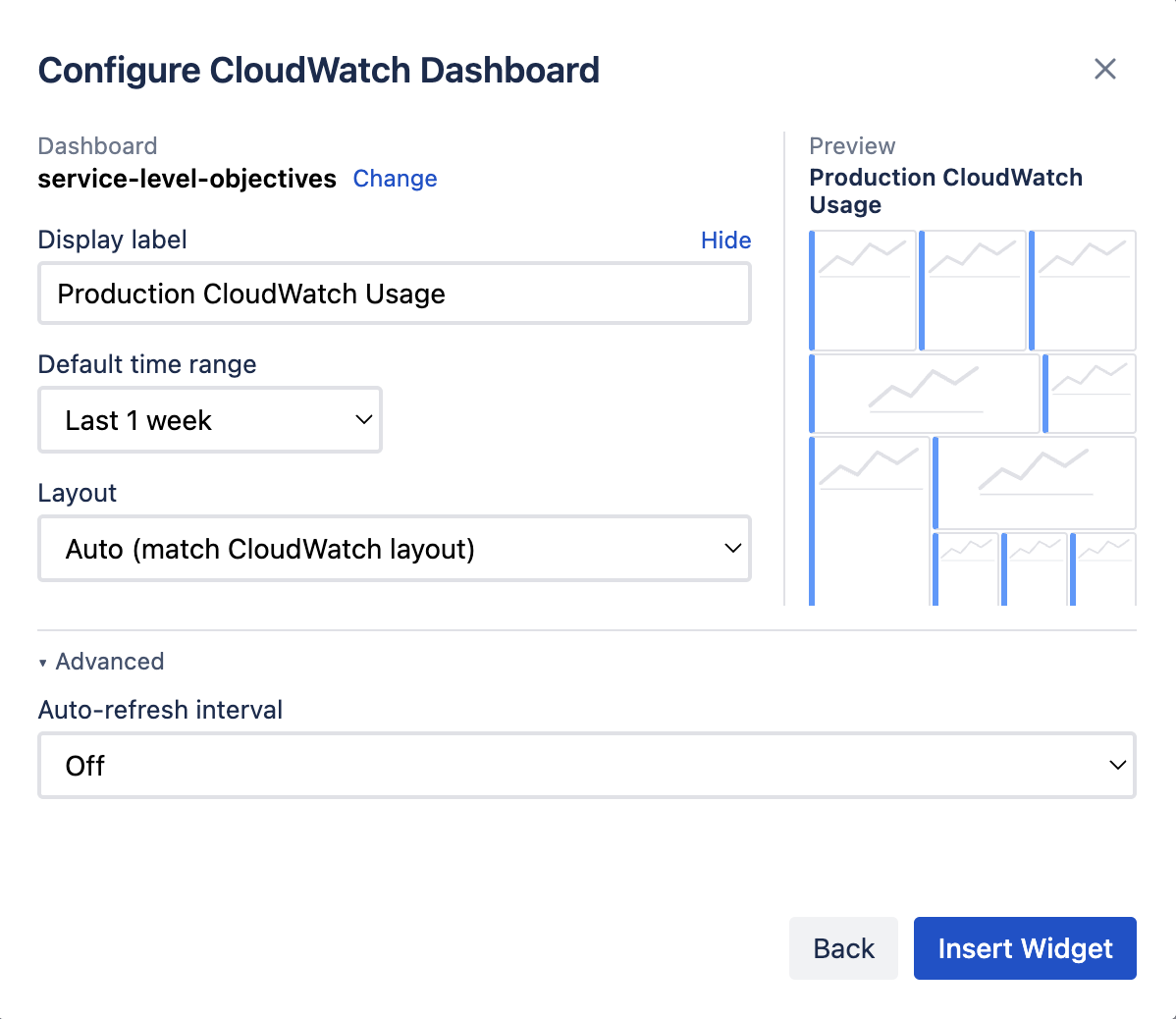The height and width of the screenshot is (1019, 1176).
Task: Click the Preview heading label
Action: pyautogui.click(x=852, y=145)
